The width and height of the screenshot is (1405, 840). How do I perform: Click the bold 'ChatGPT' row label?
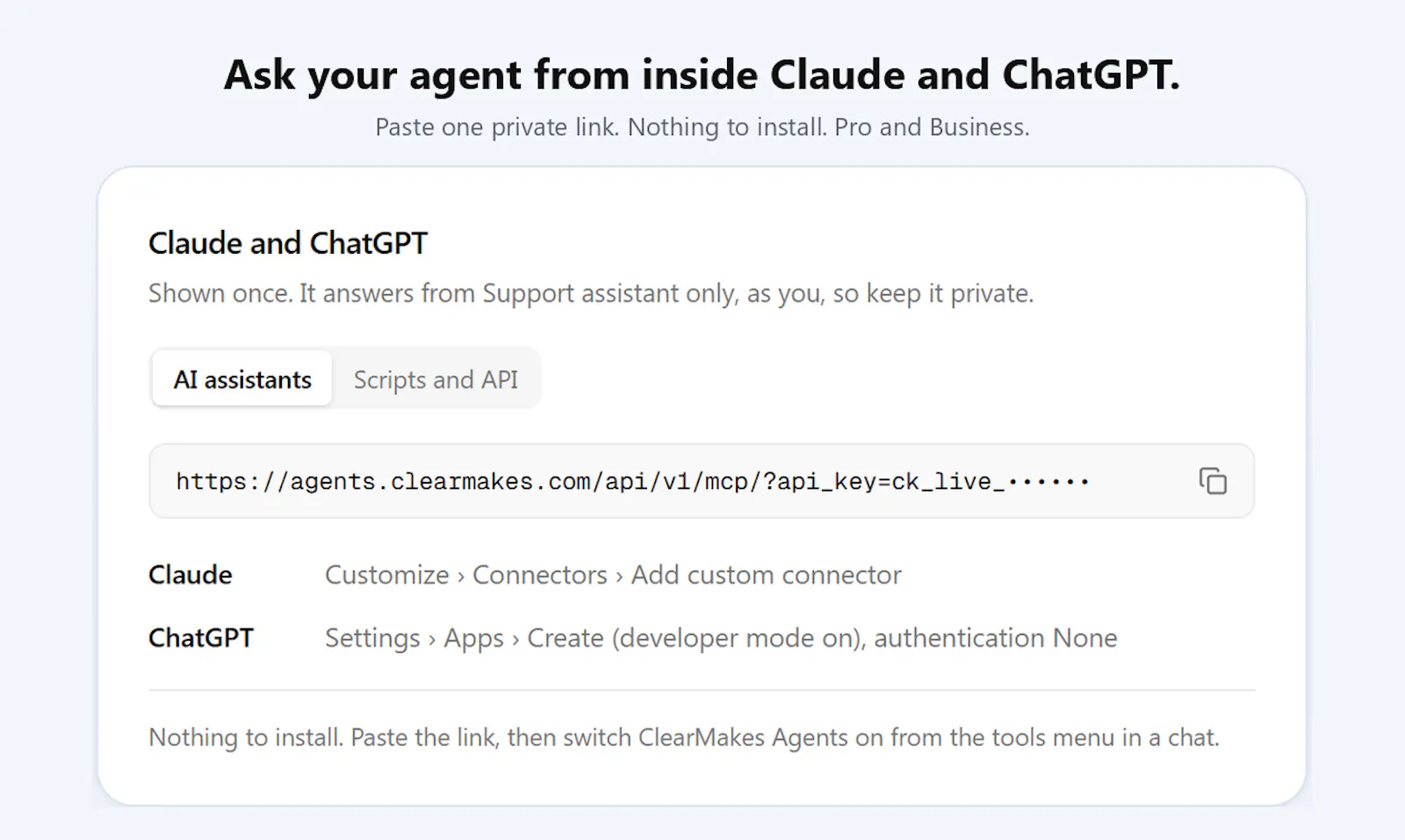point(201,638)
